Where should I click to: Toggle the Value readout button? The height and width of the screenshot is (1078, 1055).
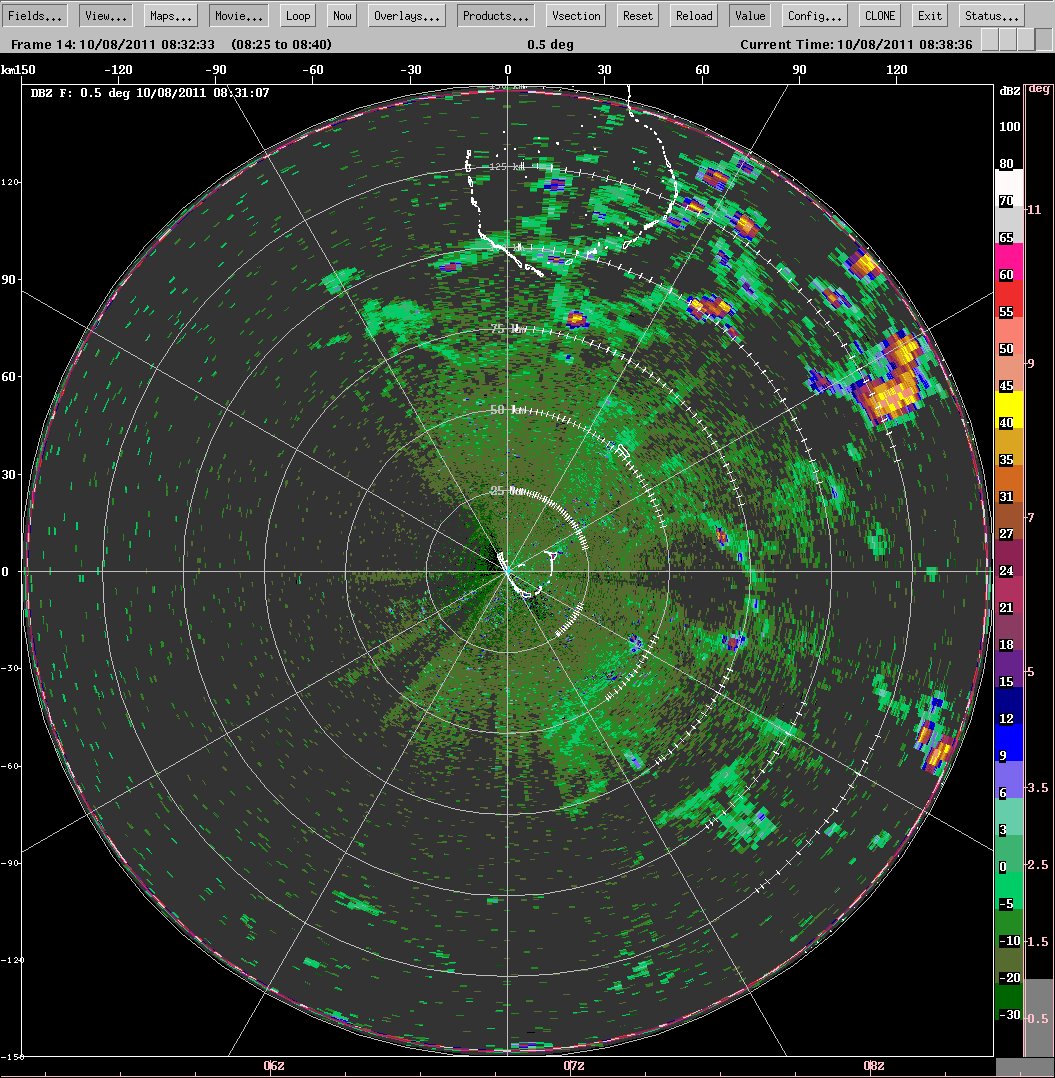tap(750, 15)
